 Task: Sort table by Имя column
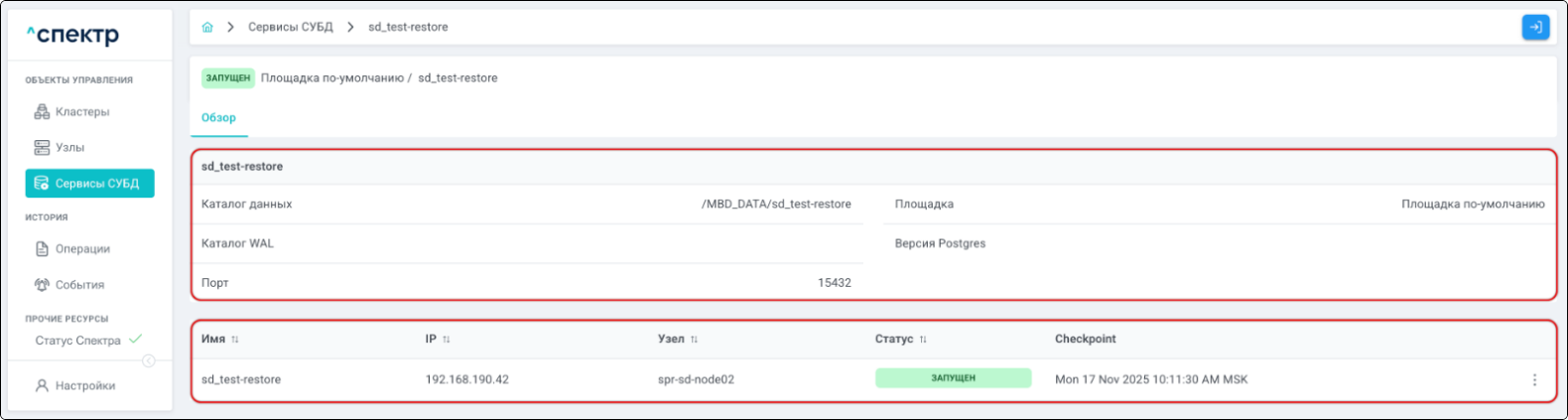(235, 340)
